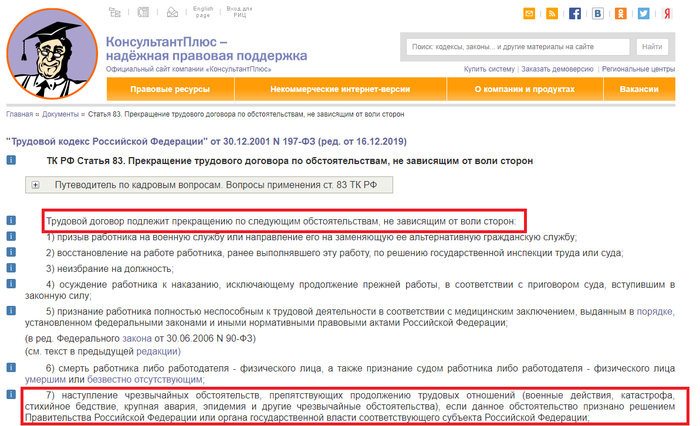700x426 pixels.
Task: Open the 'Региональные центры' link
Action: [638, 69]
